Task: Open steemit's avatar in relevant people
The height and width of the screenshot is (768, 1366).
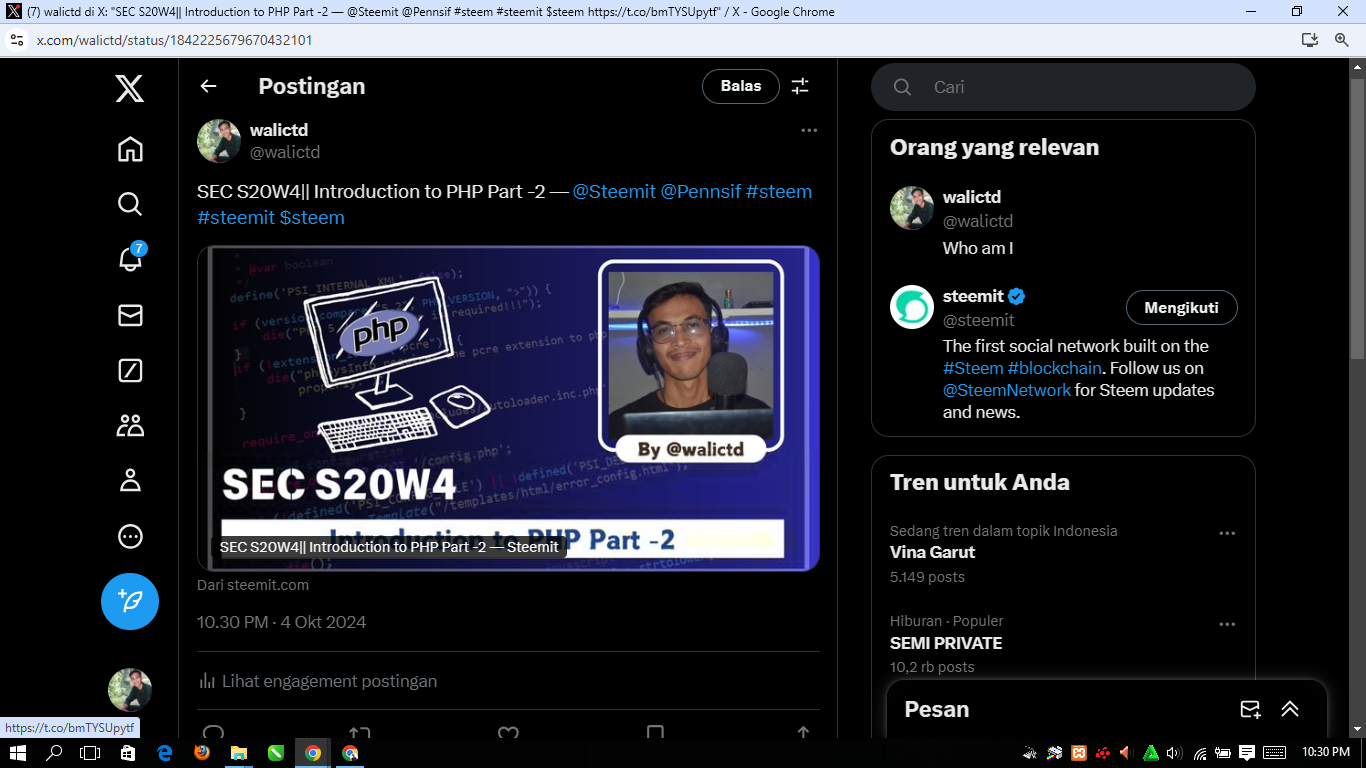Action: point(912,307)
